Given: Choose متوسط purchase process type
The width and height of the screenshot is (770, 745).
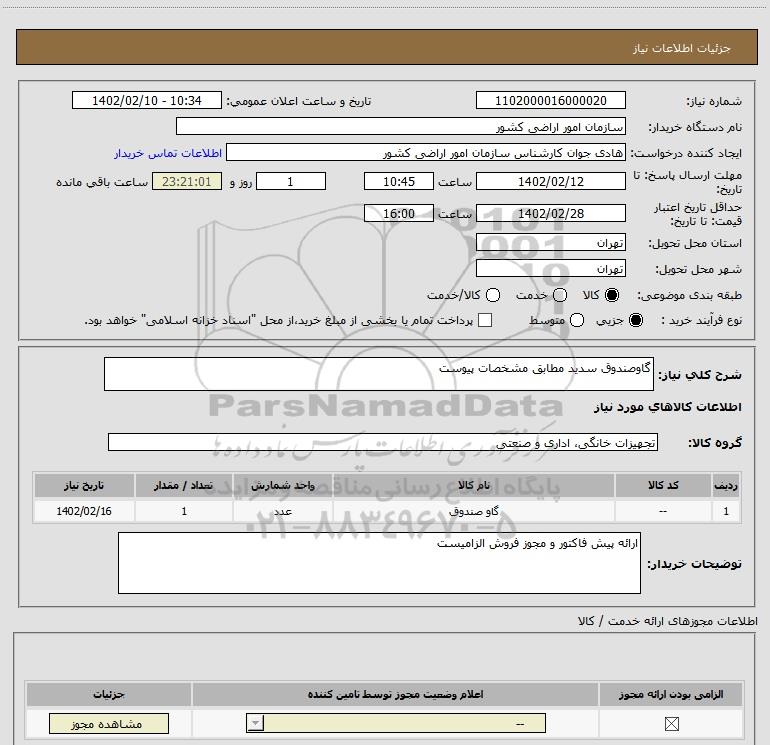Looking at the screenshot, I should [577, 320].
